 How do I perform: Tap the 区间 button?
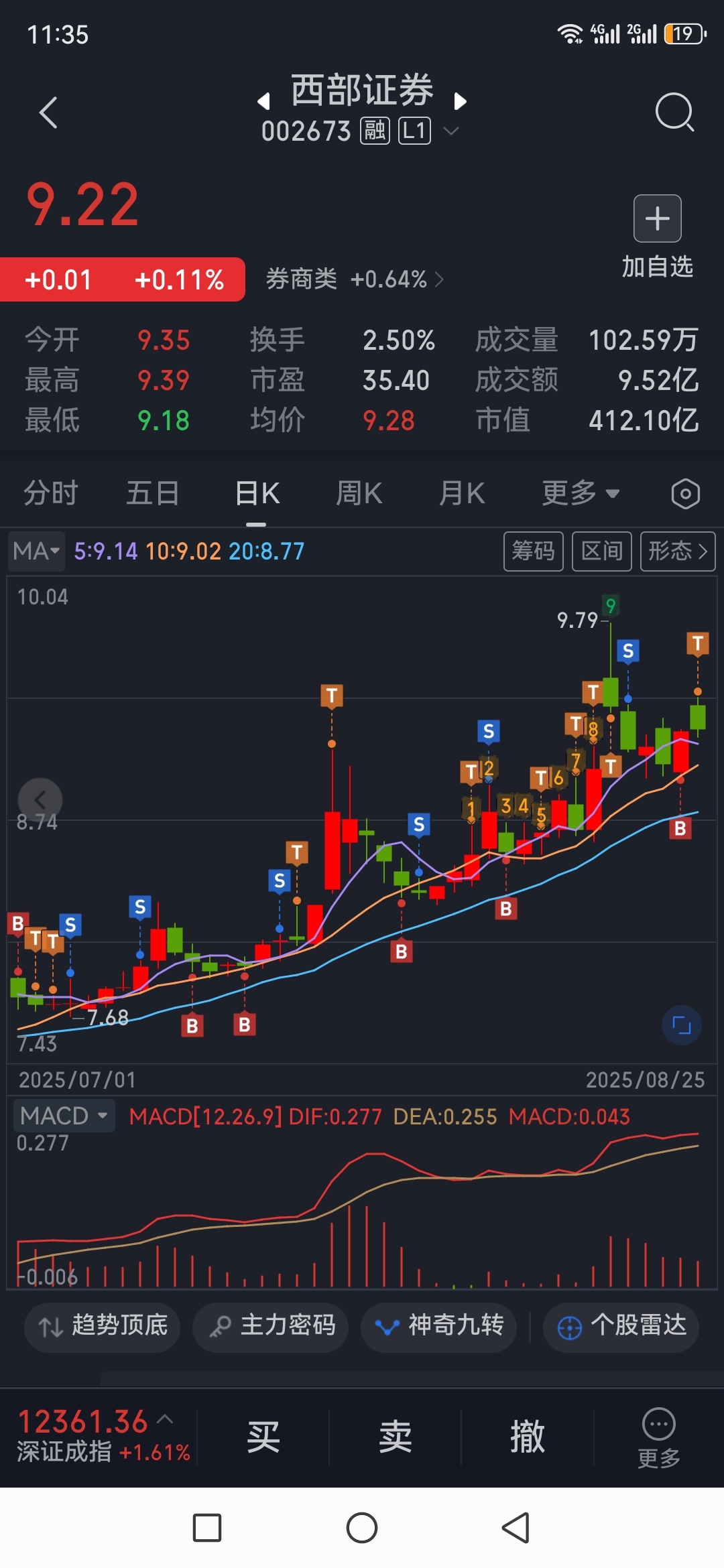click(x=602, y=551)
